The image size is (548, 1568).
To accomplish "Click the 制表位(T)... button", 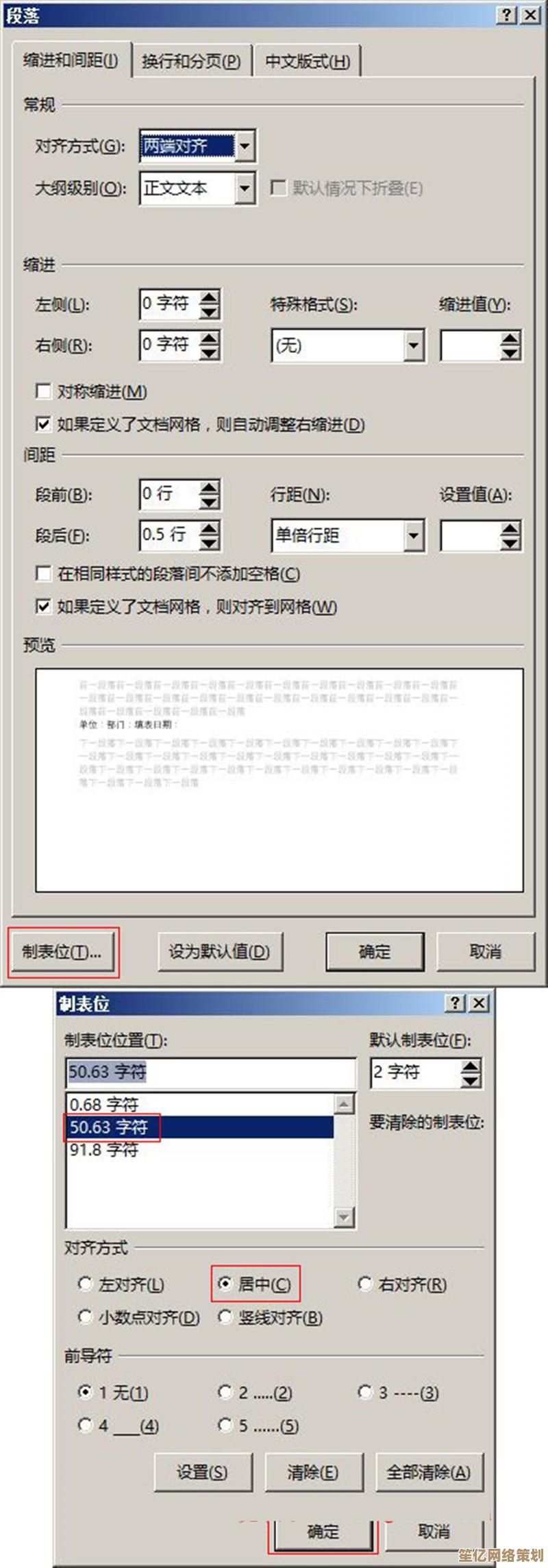I will point(63,951).
